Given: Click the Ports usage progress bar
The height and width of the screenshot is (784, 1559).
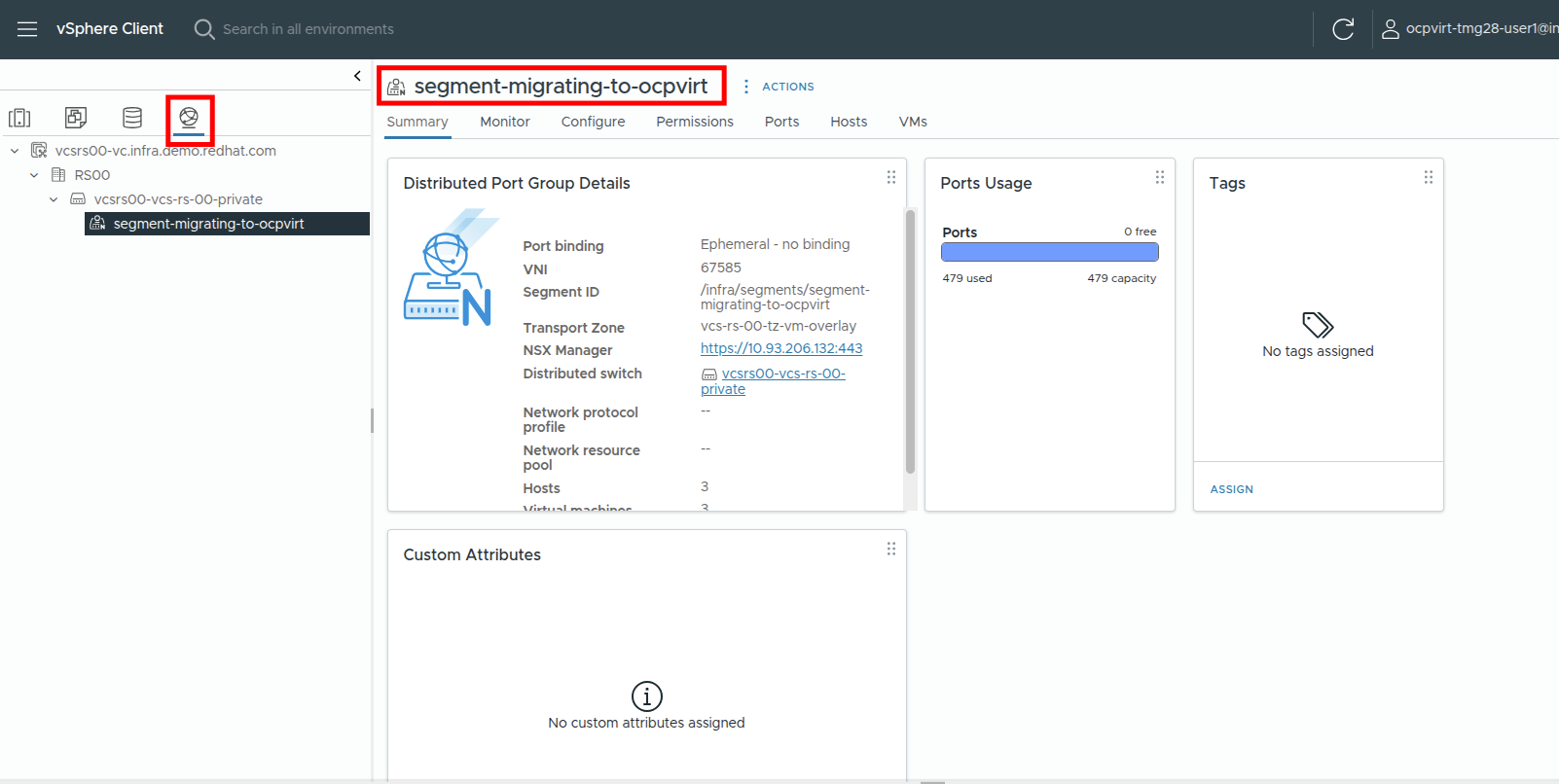Looking at the screenshot, I should [x=1049, y=252].
